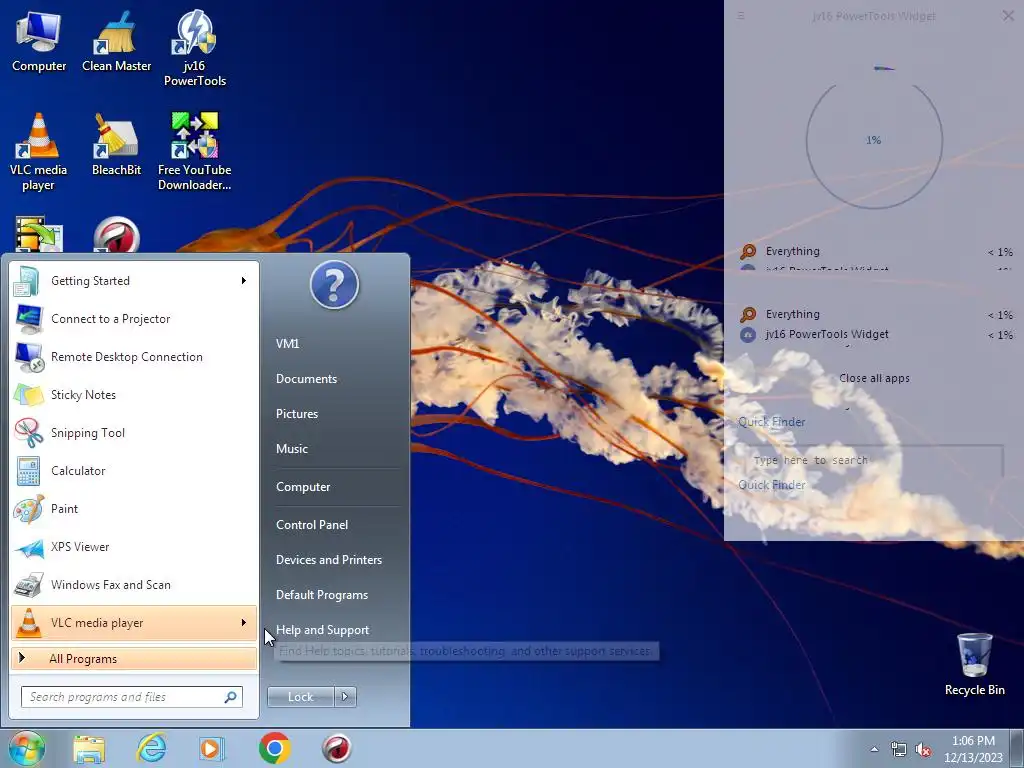
Task: Open Documents from the Start menu
Action: pyautogui.click(x=306, y=379)
